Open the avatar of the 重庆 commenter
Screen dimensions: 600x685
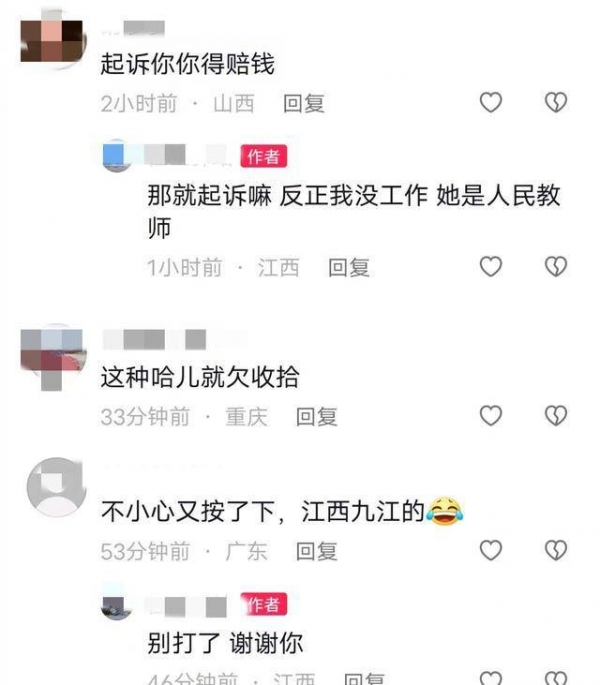(52, 355)
